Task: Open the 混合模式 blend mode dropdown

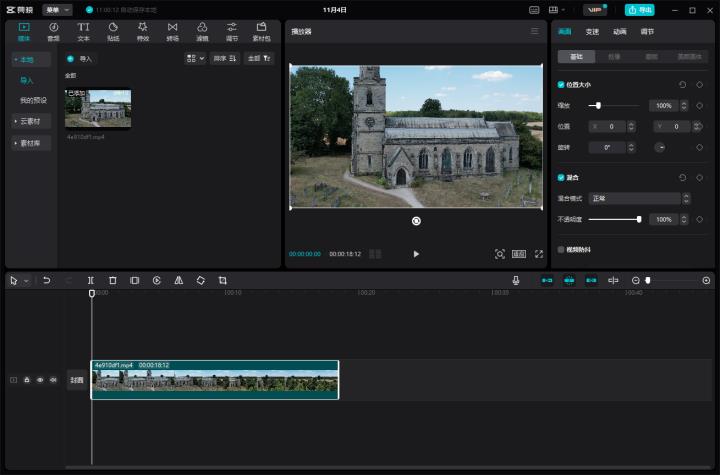Action: point(634,198)
